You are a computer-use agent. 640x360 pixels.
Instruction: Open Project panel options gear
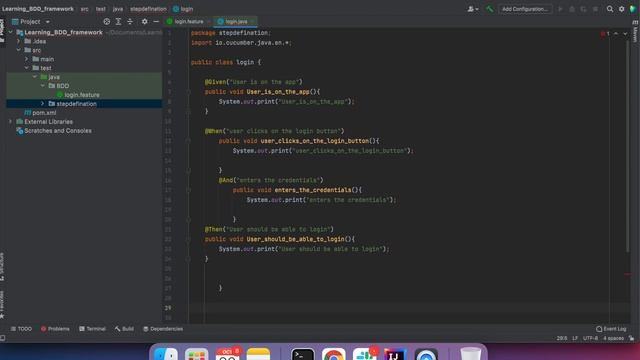144,22
